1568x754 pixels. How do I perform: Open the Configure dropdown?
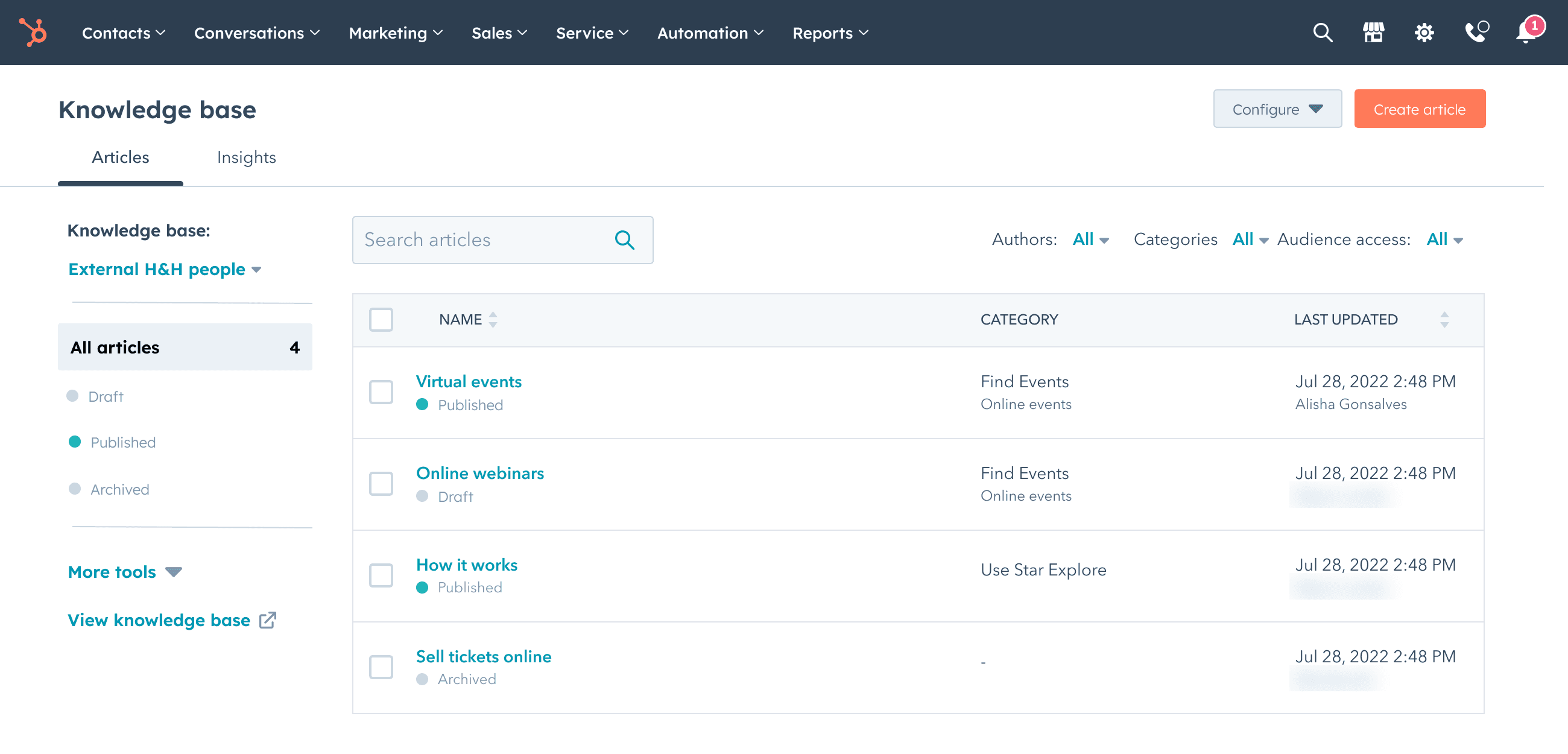coord(1277,109)
